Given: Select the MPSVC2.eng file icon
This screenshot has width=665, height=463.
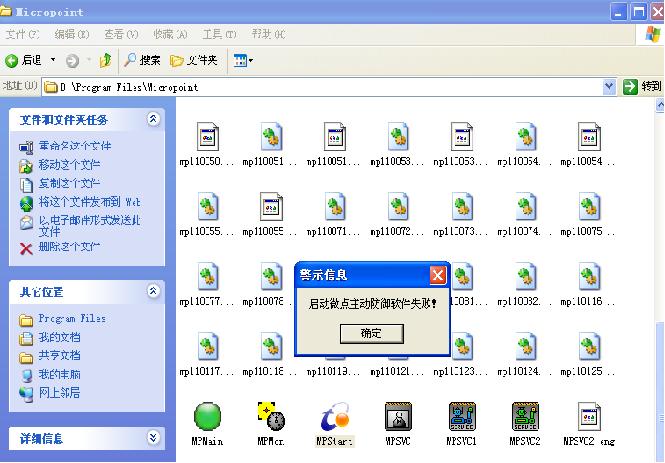Looking at the screenshot, I should pos(589,416).
